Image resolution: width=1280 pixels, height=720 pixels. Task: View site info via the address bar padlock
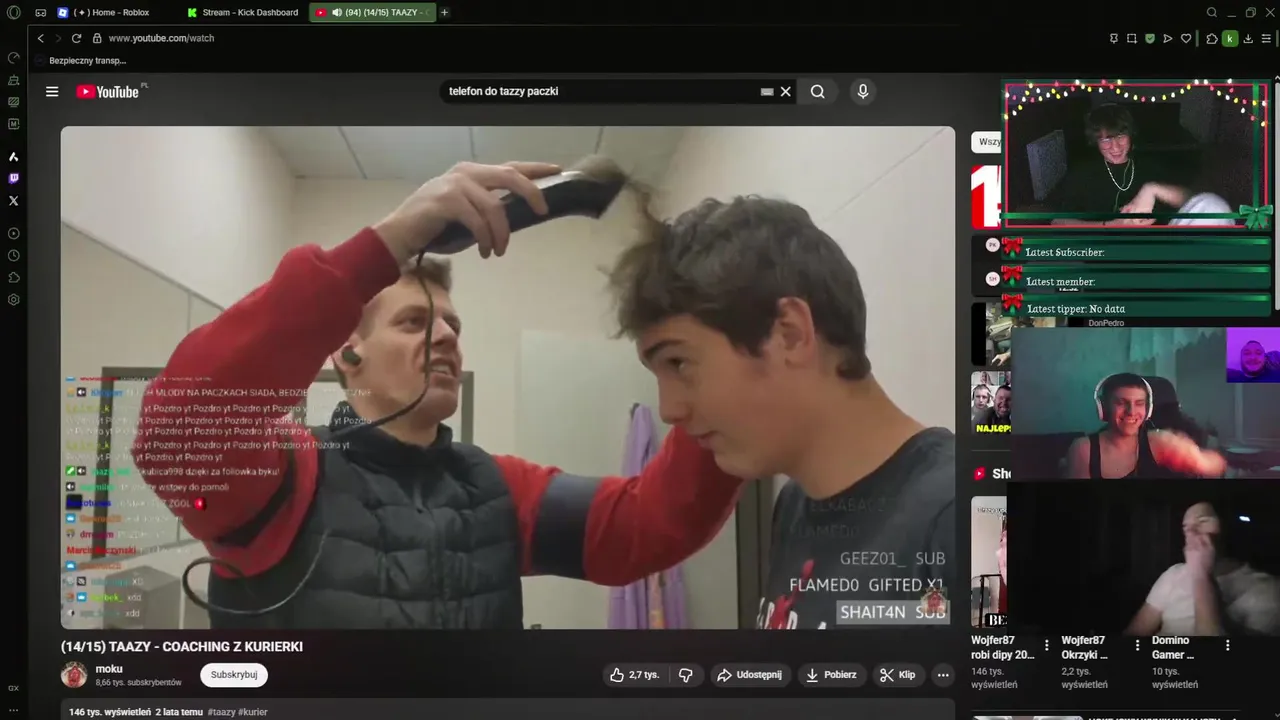tap(97, 38)
